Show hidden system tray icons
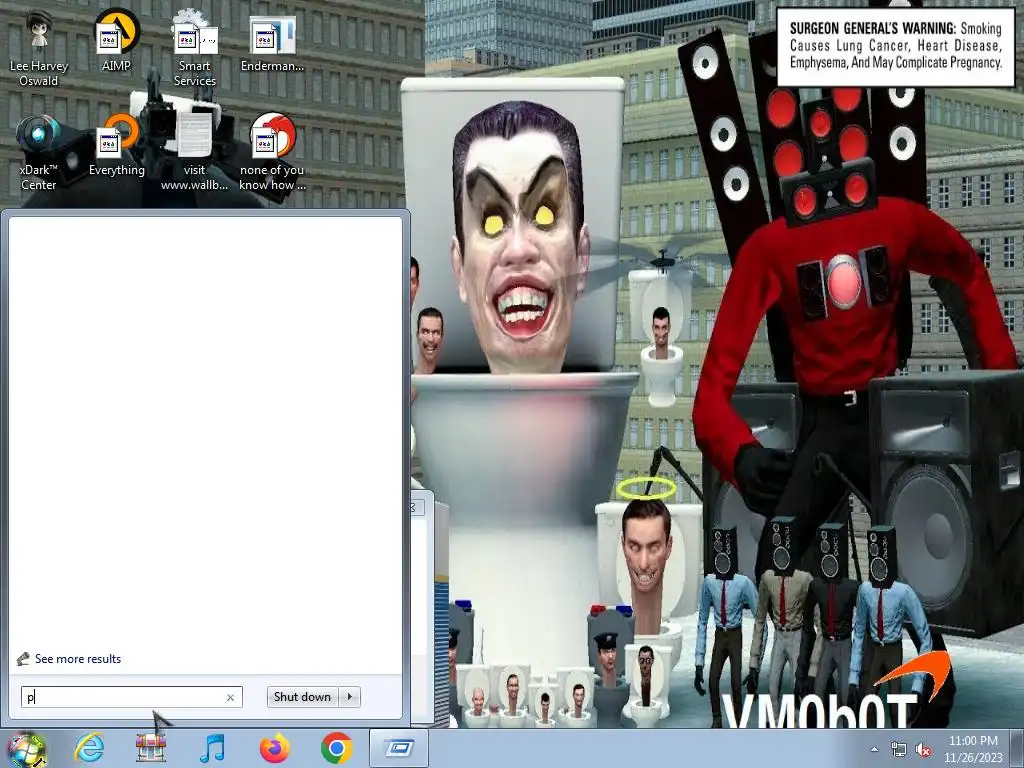The width and height of the screenshot is (1024, 768). 874,750
